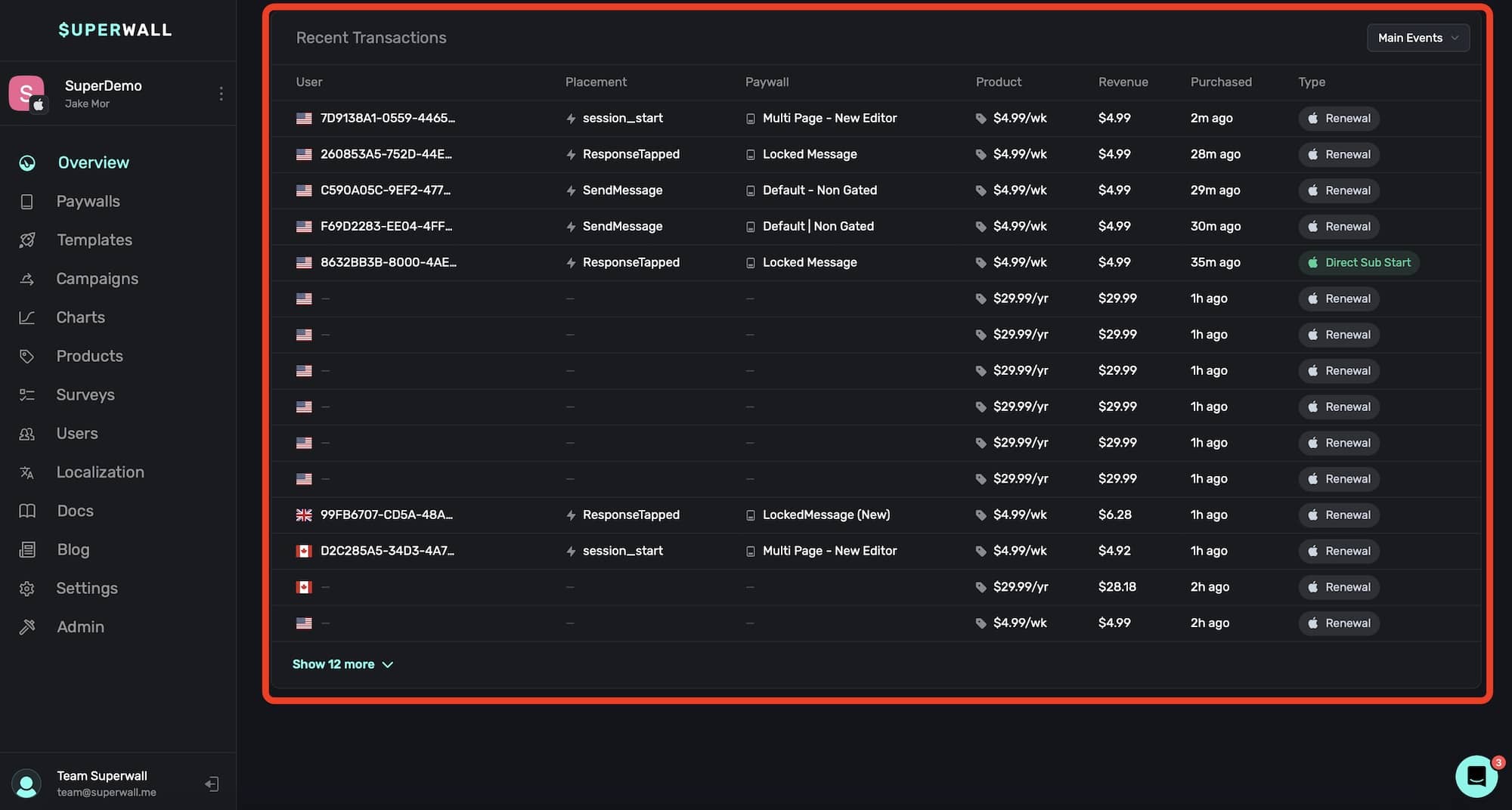Viewport: 1512px width, 810px height.
Task: Open Settings from the sidebar
Action: [87, 589]
